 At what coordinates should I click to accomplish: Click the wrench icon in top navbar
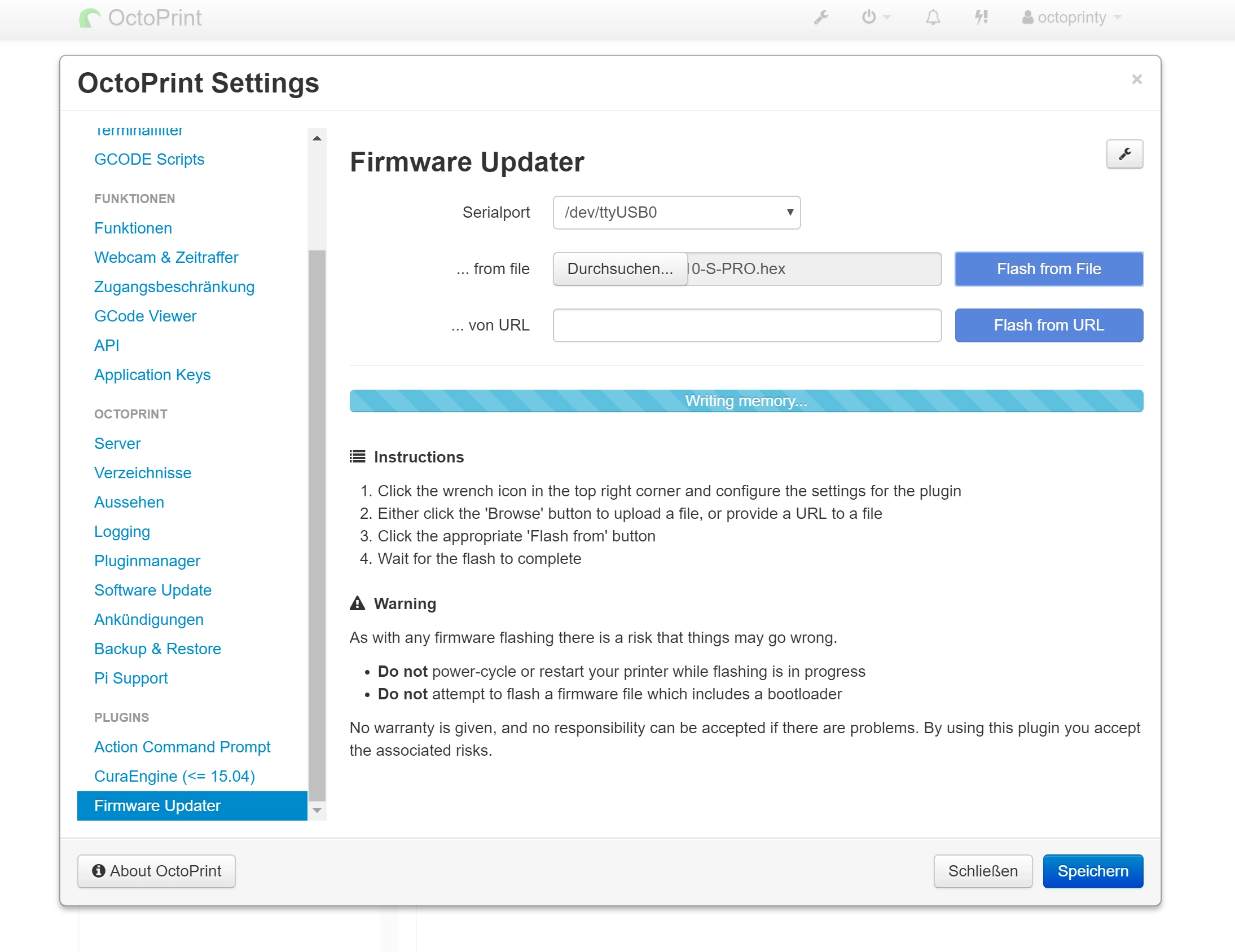point(821,17)
